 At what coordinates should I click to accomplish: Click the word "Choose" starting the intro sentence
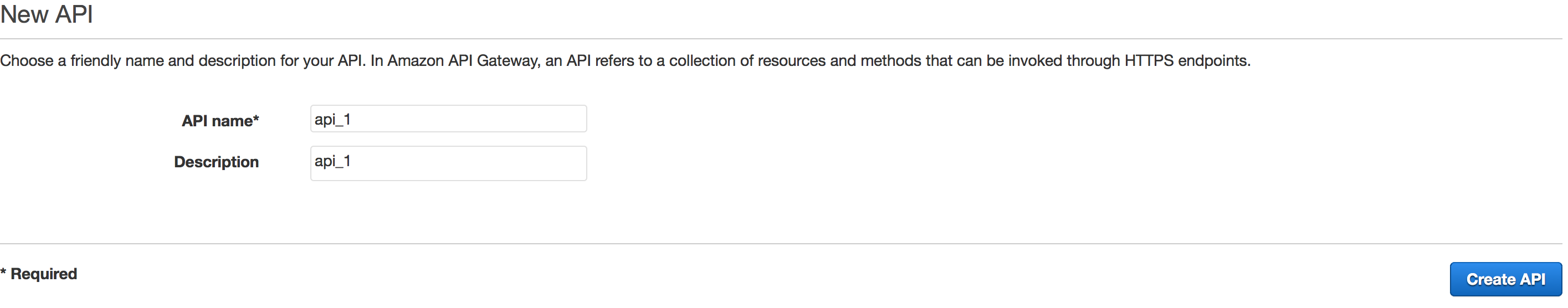(27, 61)
